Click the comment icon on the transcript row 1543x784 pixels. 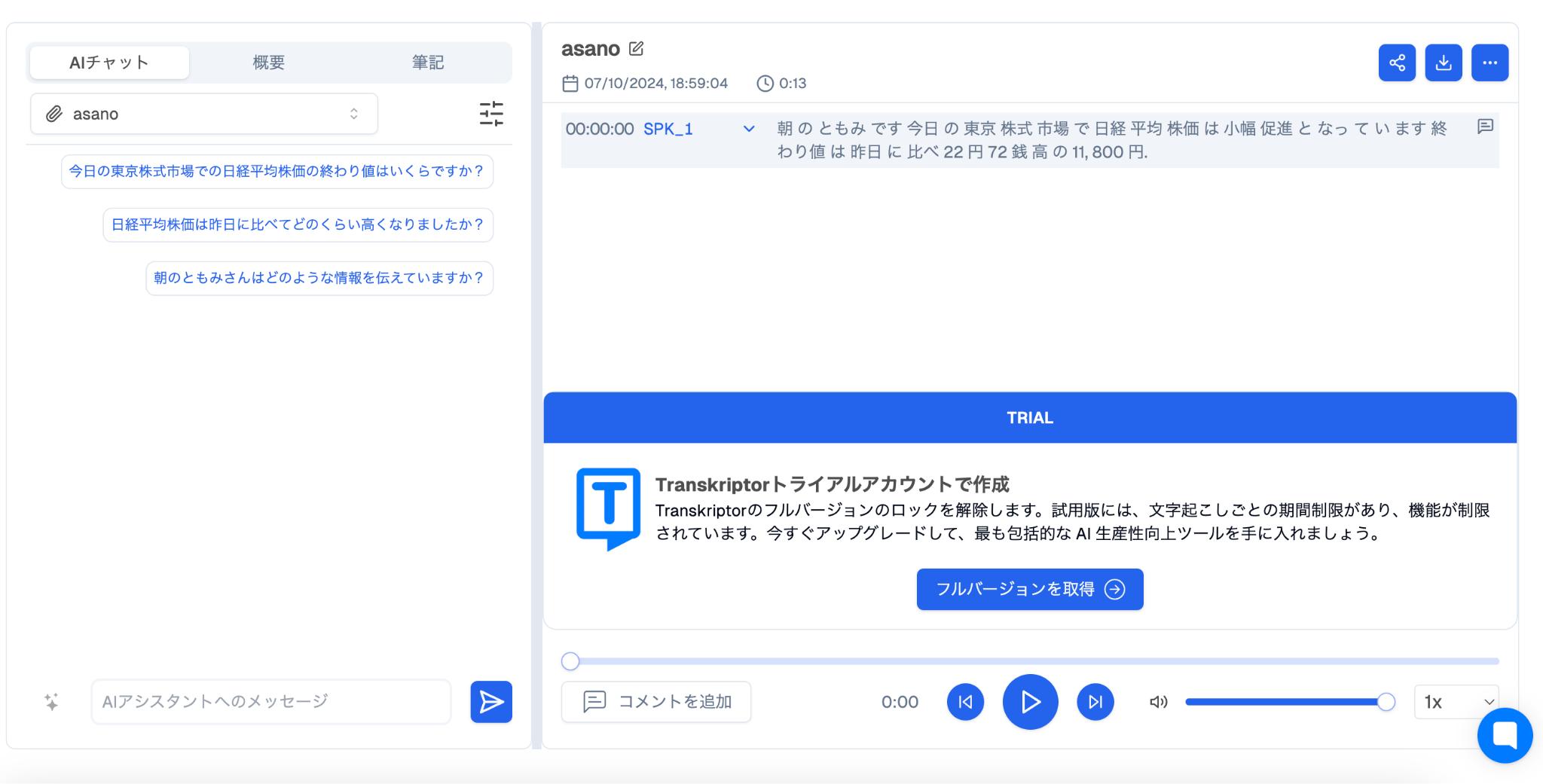pos(1485,127)
